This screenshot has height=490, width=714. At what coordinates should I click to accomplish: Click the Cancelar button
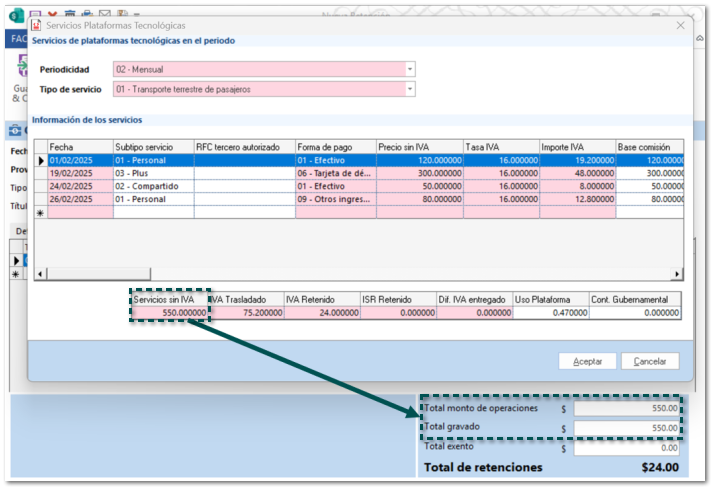650,361
